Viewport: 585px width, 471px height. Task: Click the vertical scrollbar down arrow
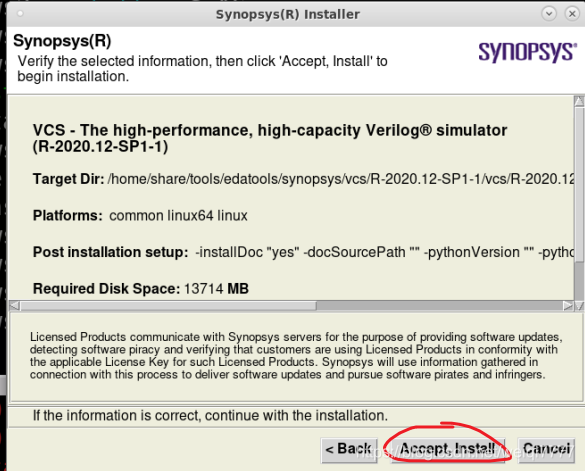tap(579, 306)
